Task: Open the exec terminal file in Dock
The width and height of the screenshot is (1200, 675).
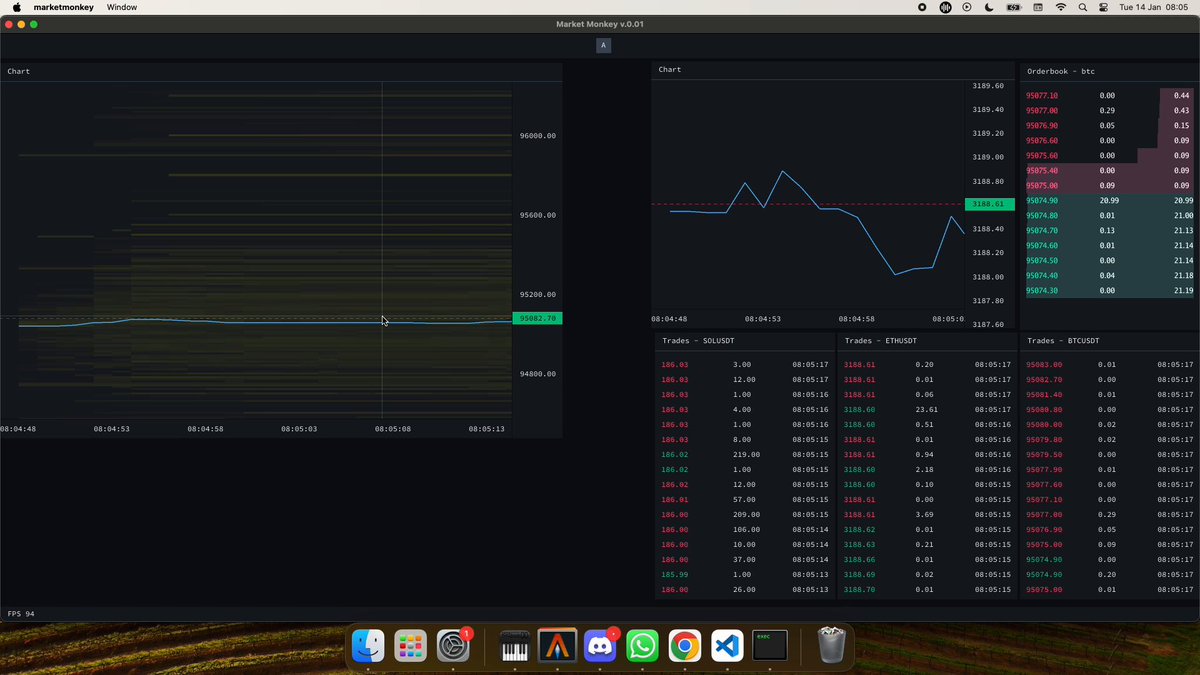Action: [x=770, y=645]
